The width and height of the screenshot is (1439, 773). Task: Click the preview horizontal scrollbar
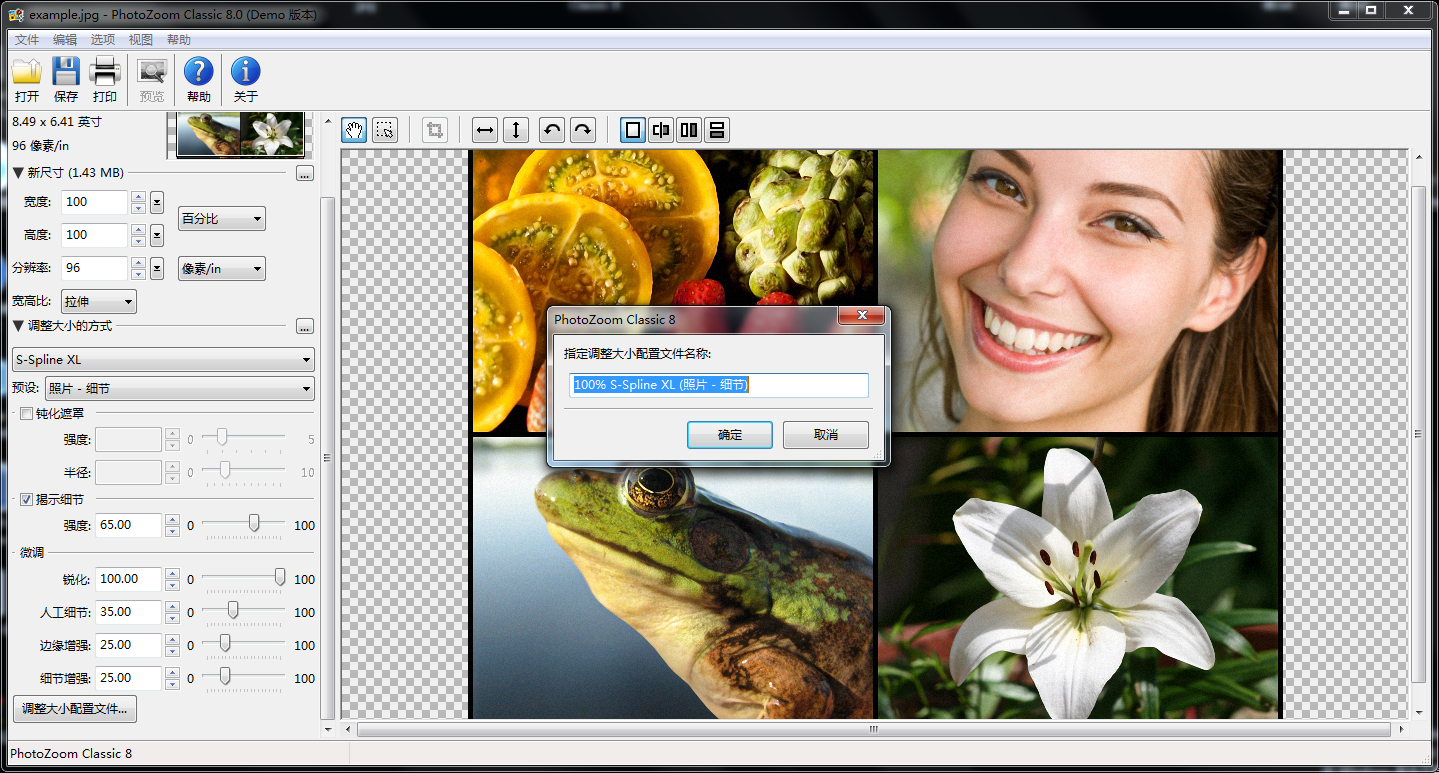tap(872, 729)
